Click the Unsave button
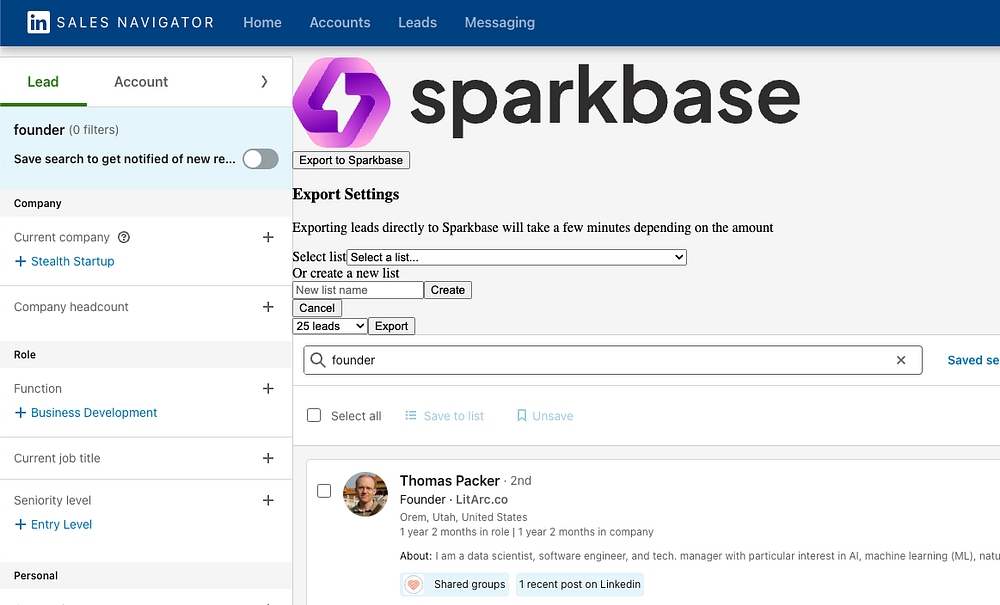Viewport: 1000px width, 605px height. pos(545,416)
